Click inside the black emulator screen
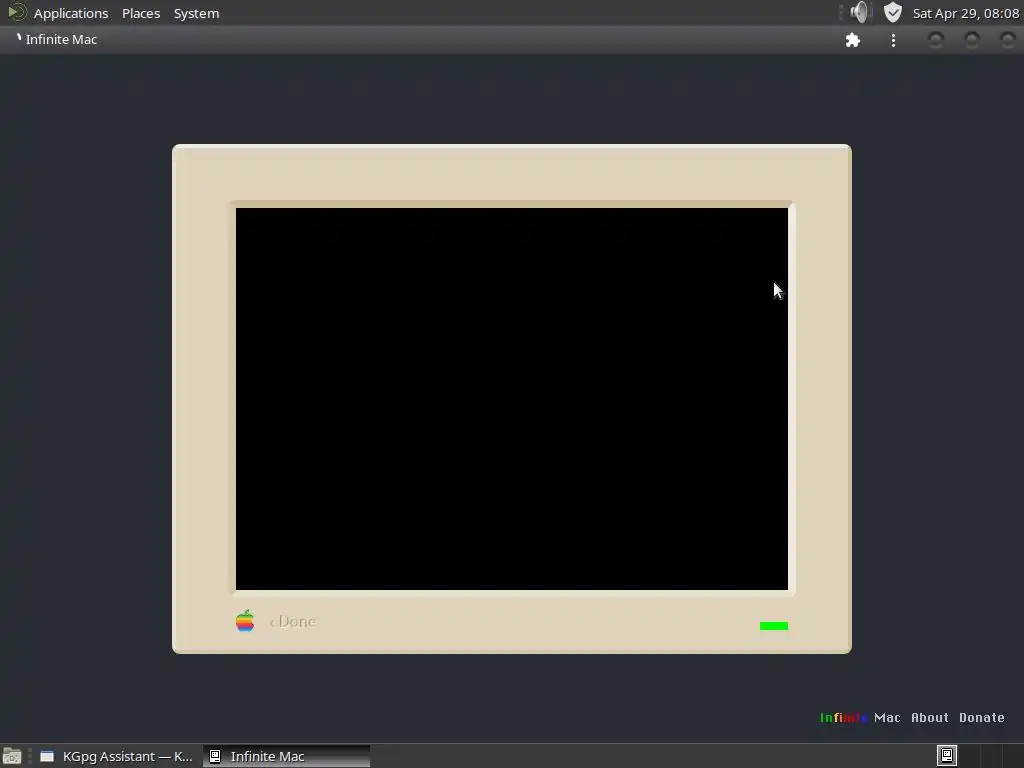The image size is (1024, 768). pos(511,398)
